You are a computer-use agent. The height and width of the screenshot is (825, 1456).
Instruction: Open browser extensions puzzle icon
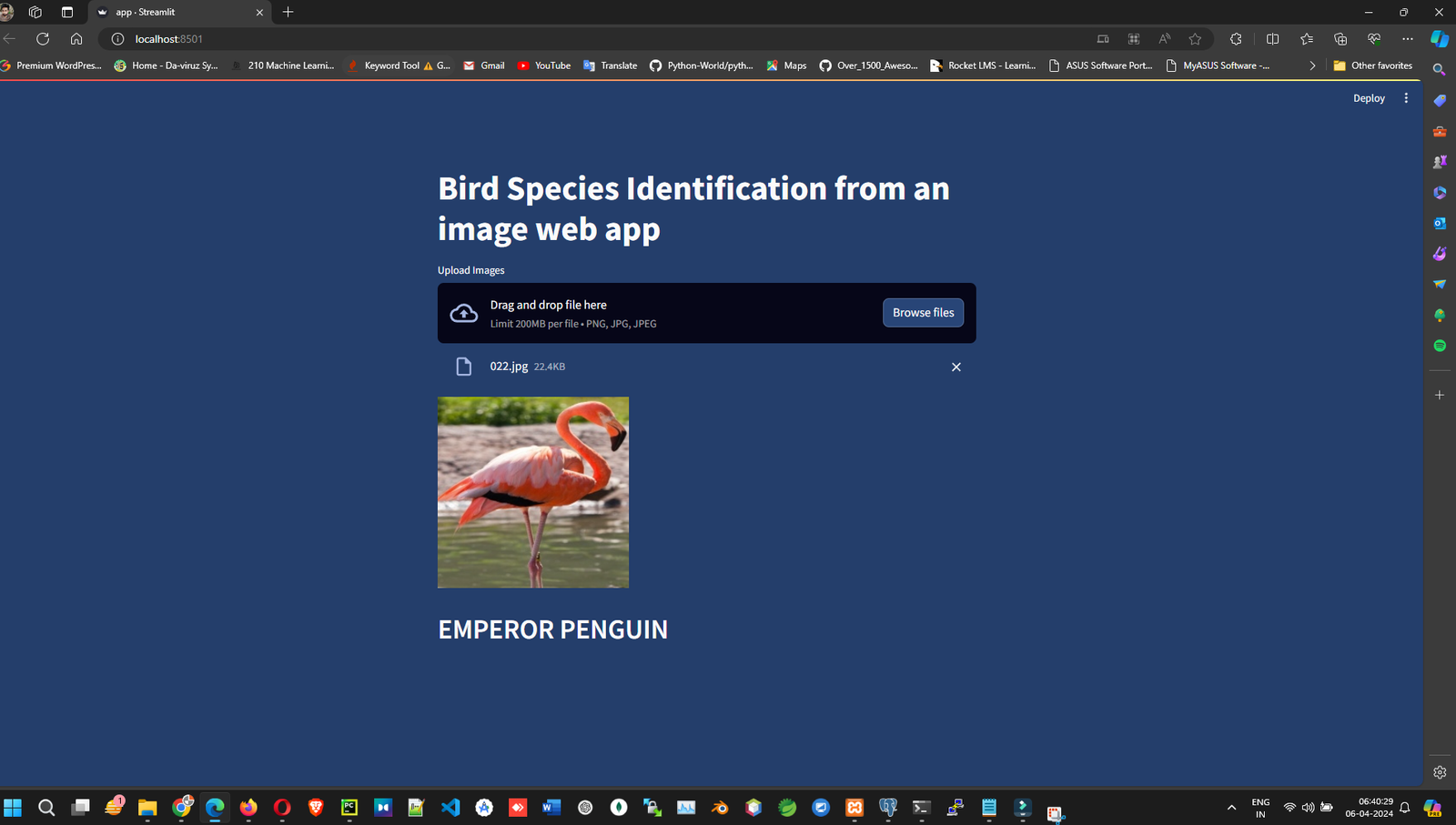point(1235,39)
